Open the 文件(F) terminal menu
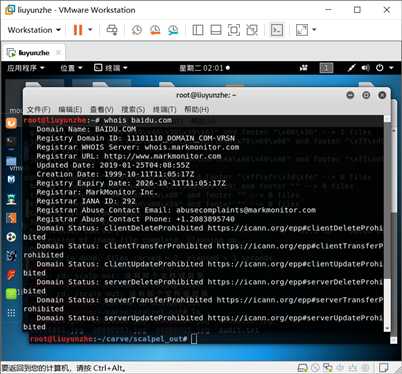Screen dimensions: 402x374 tap(39, 110)
